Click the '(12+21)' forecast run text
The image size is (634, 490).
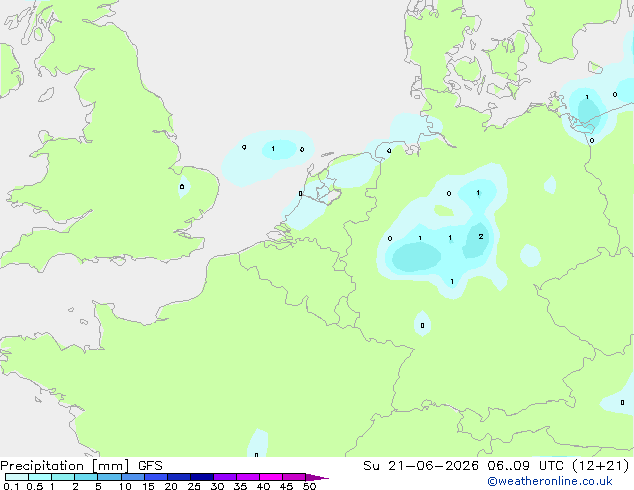pos(601,466)
